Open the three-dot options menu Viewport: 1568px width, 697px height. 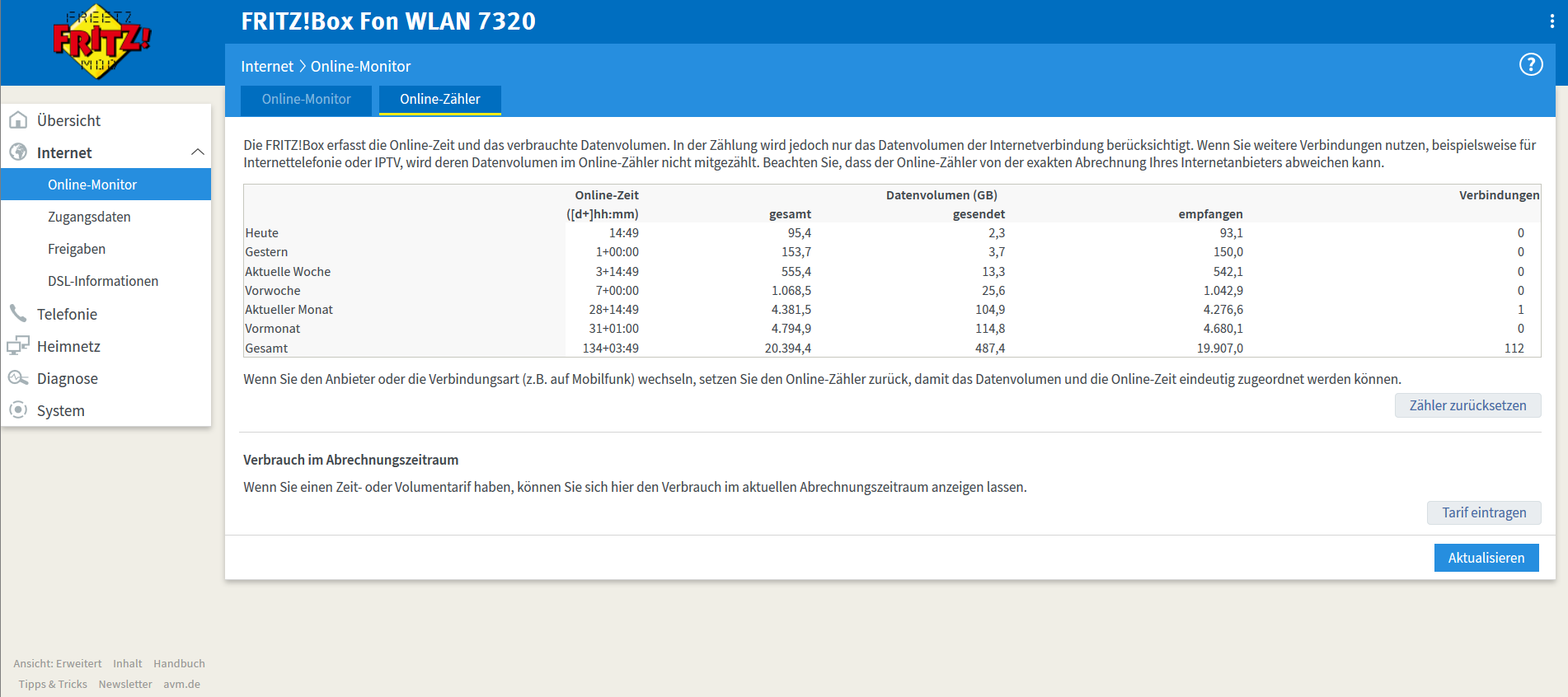point(1552,21)
